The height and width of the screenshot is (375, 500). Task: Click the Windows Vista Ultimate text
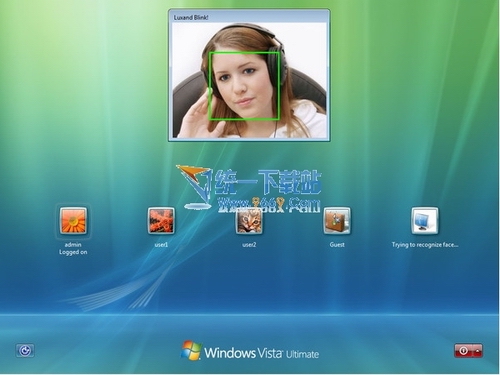click(x=261, y=353)
